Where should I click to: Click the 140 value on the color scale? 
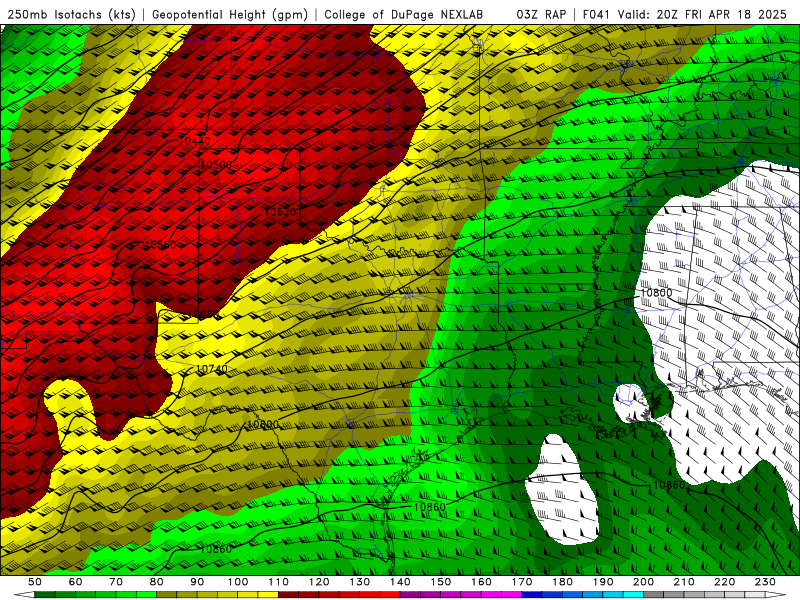tap(400, 582)
